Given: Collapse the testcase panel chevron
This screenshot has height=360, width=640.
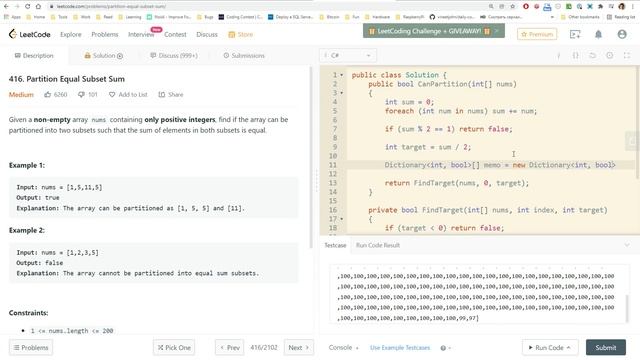Looking at the screenshot, I should coord(627,245).
